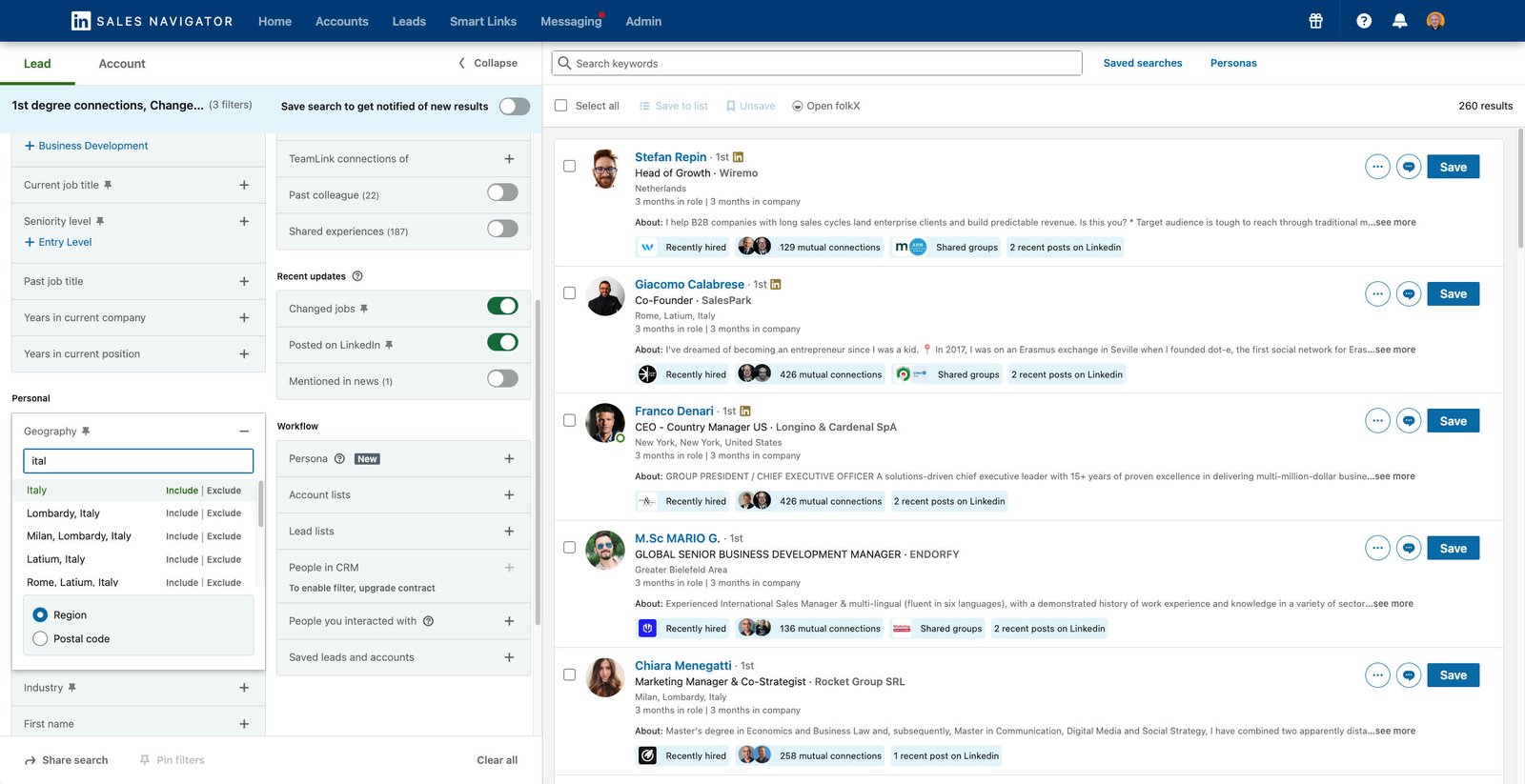The height and width of the screenshot is (784, 1525).
Task: Open more actions for Giacomo Calabrese
Action: pyautogui.click(x=1377, y=293)
